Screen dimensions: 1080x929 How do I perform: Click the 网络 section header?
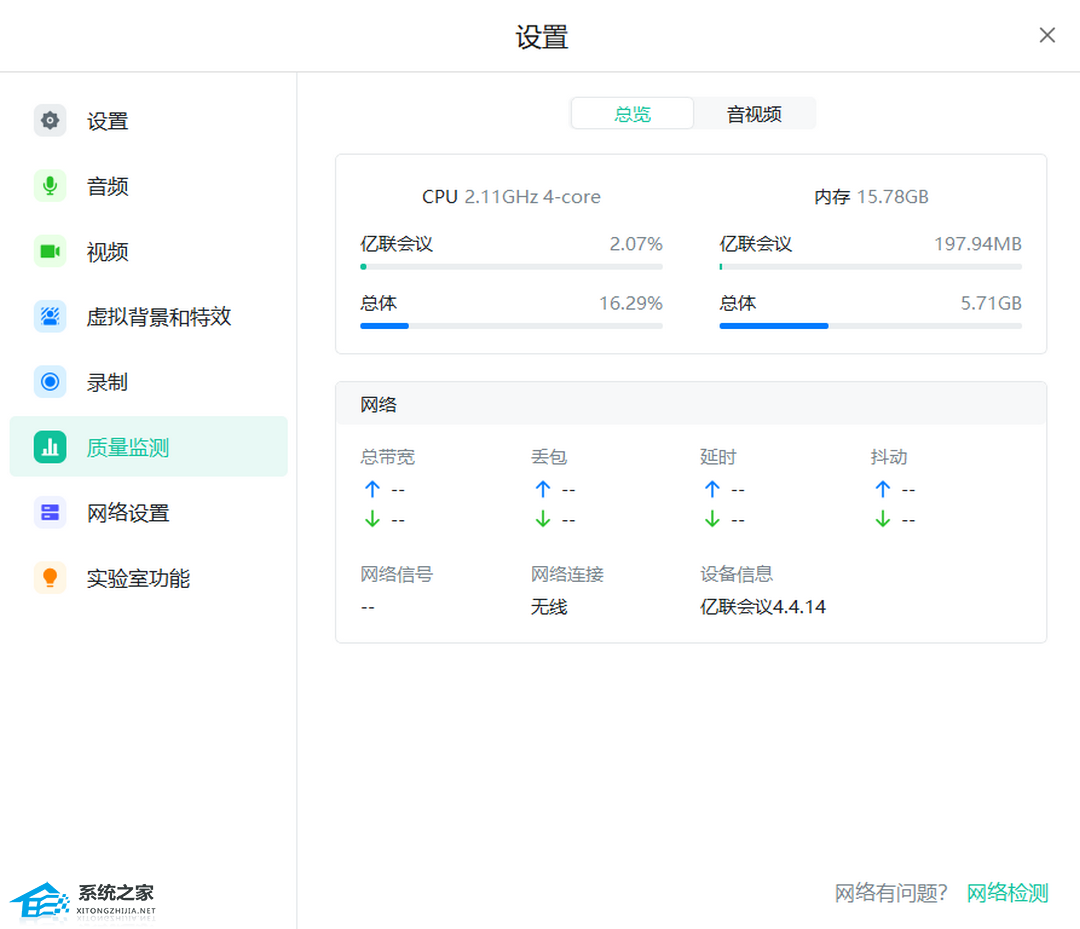pos(691,404)
